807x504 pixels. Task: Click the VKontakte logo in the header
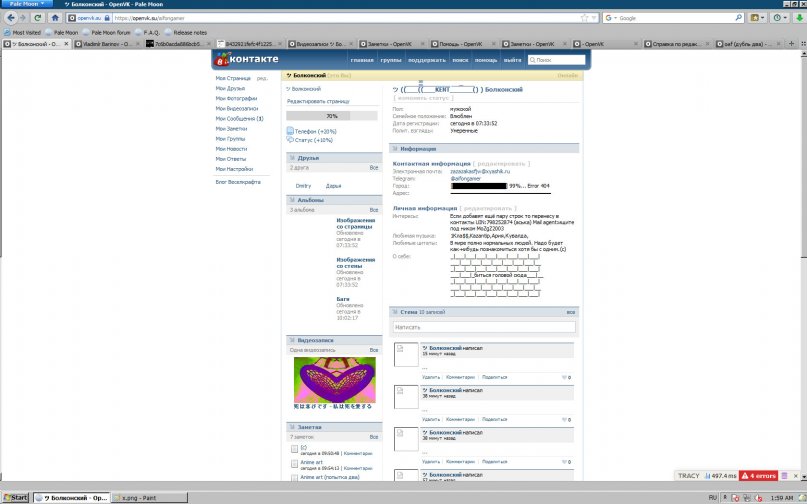click(247, 59)
